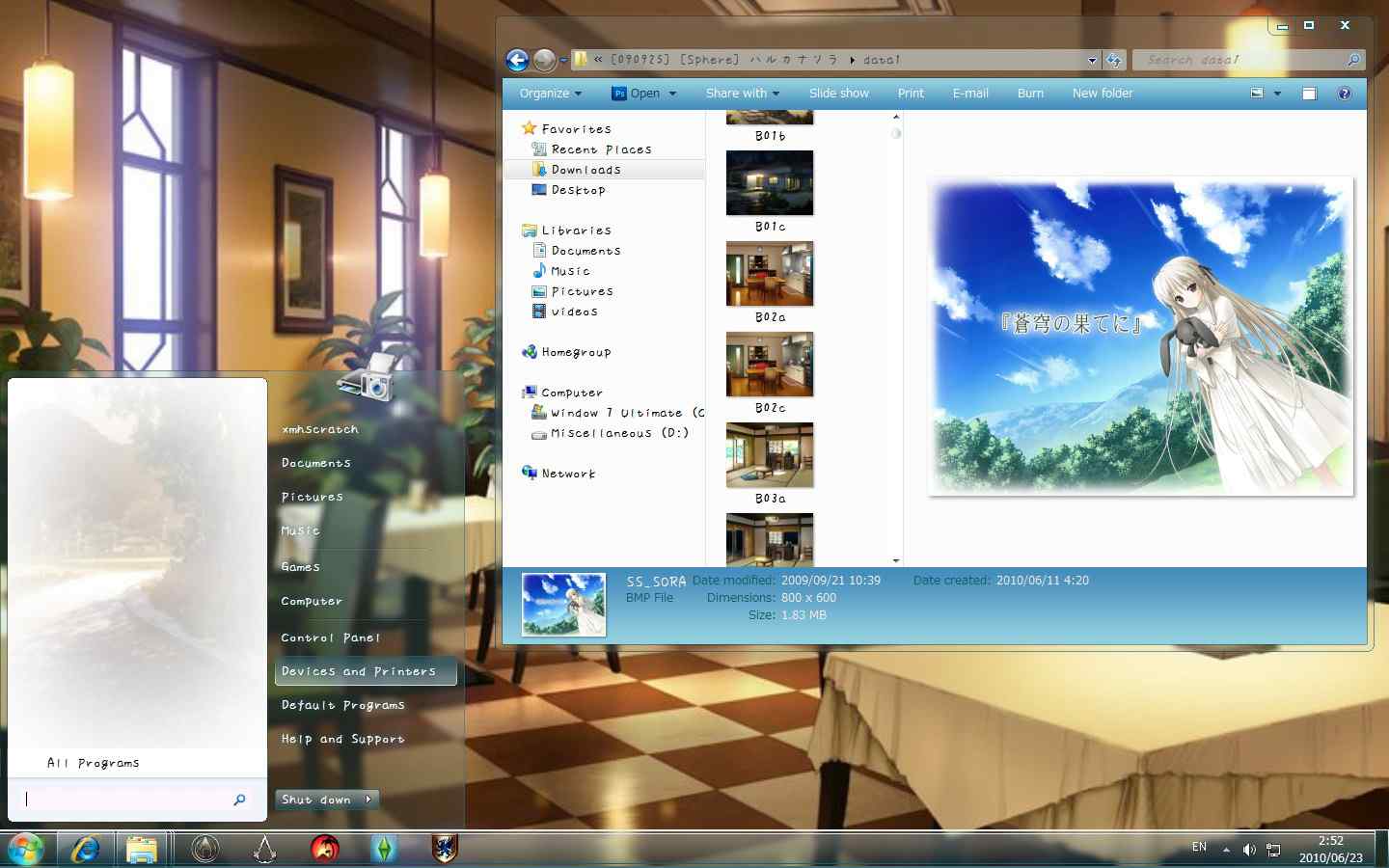Show All Programs in Start menu
The height and width of the screenshot is (868, 1389).
coord(93,763)
